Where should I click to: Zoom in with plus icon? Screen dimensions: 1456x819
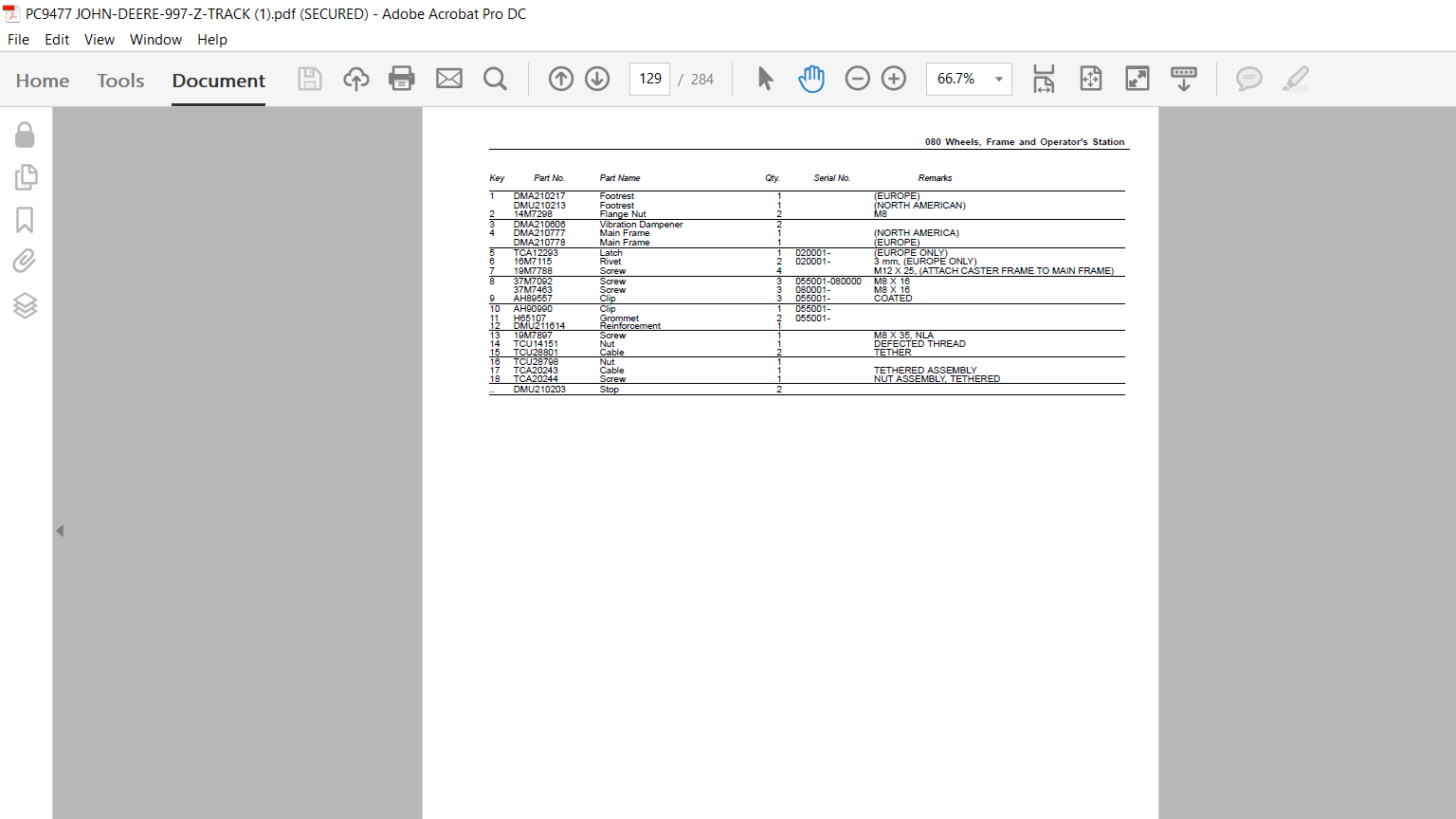[x=894, y=79]
